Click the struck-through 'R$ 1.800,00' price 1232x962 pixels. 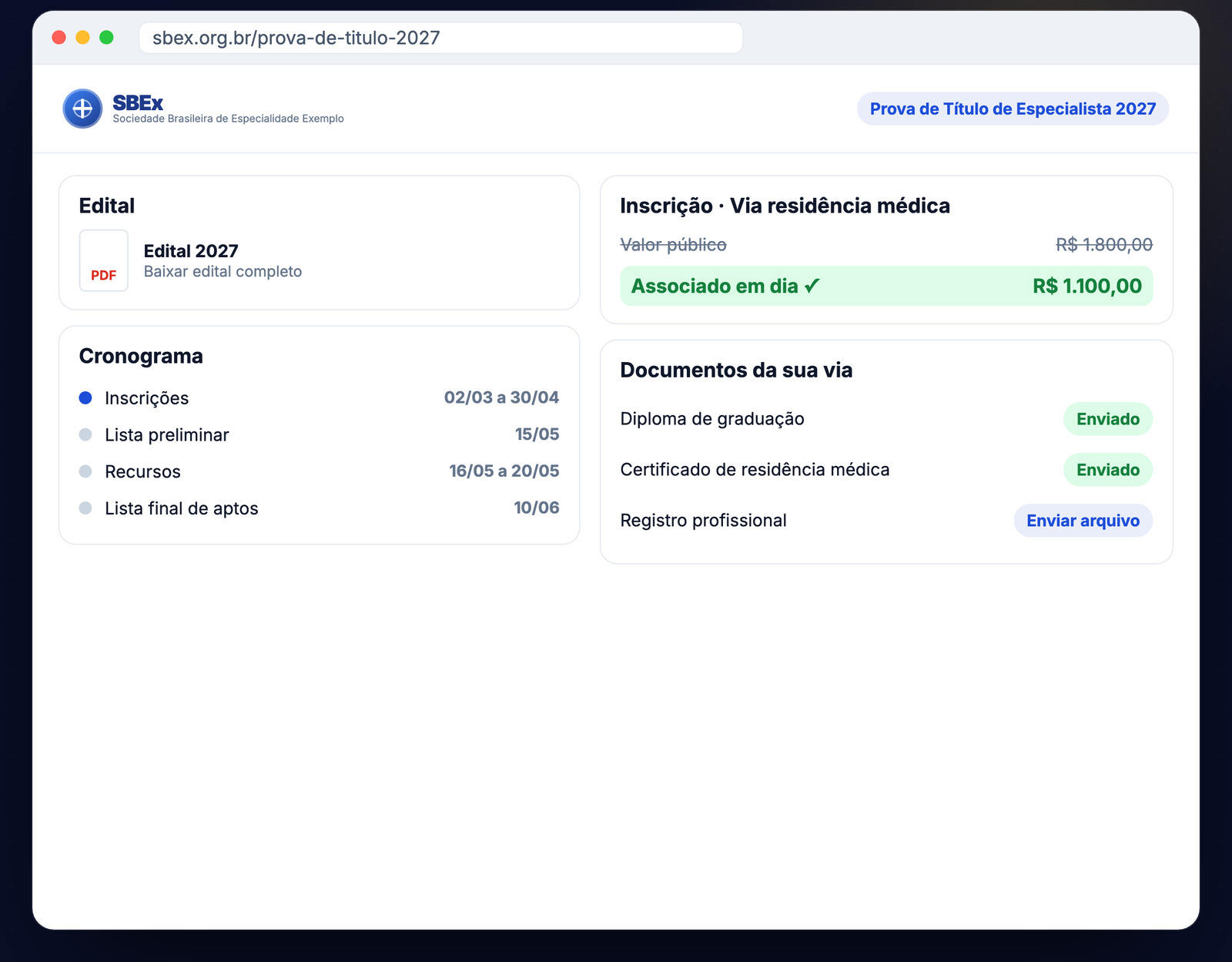tap(1103, 245)
